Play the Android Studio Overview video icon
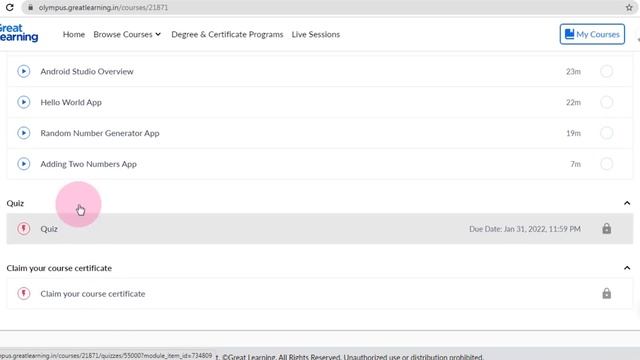The image size is (640, 360). (24, 71)
